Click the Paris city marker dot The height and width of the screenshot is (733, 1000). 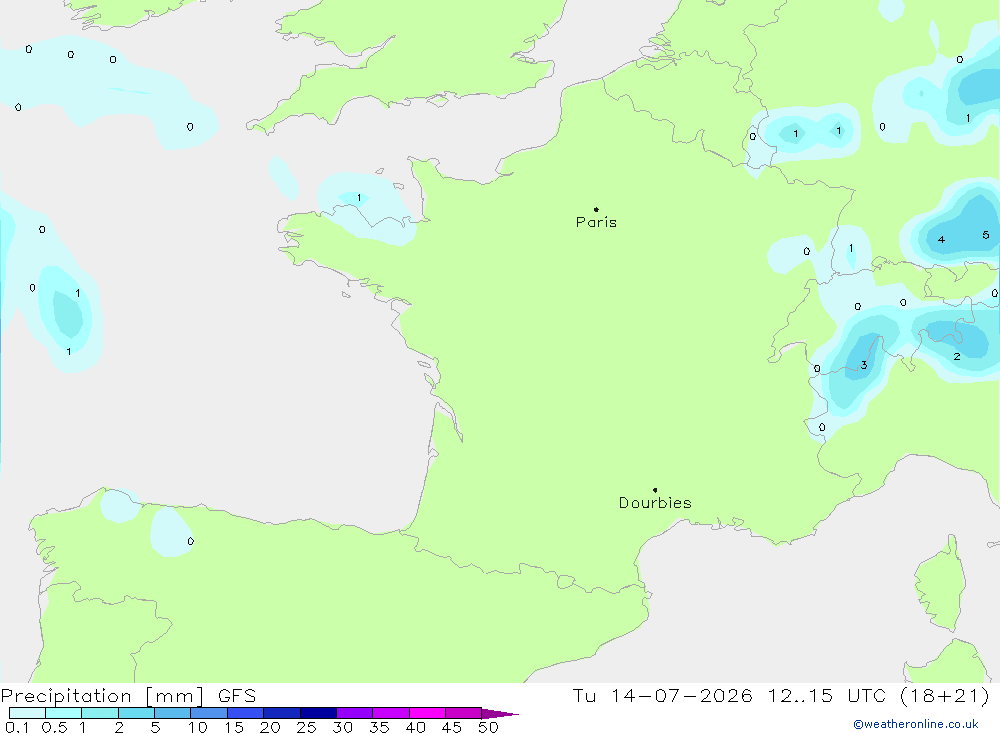pyautogui.click(x=596, y=209)
